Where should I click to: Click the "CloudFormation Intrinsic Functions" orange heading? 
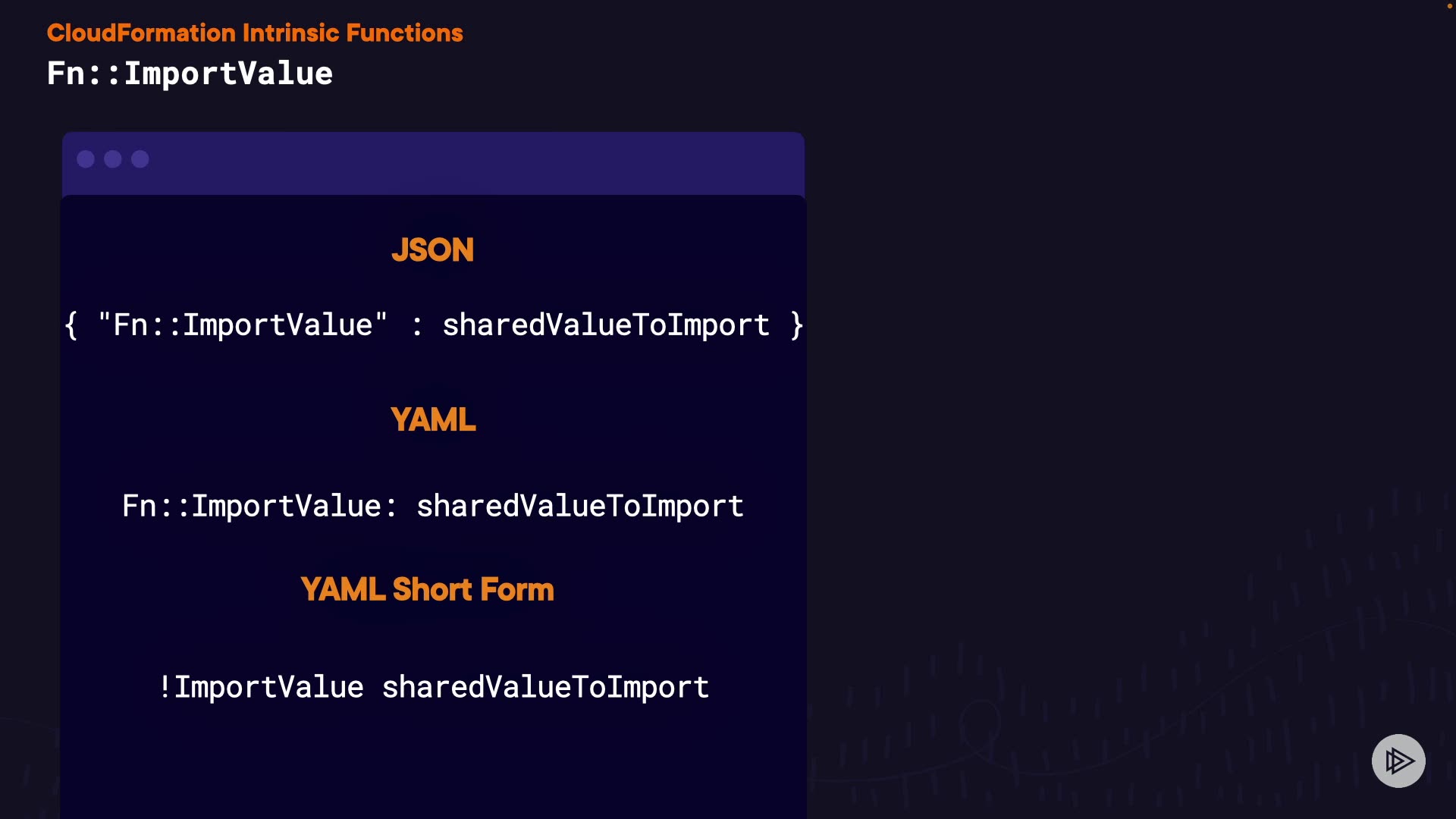pyautogui.click(x=255, y=33)
